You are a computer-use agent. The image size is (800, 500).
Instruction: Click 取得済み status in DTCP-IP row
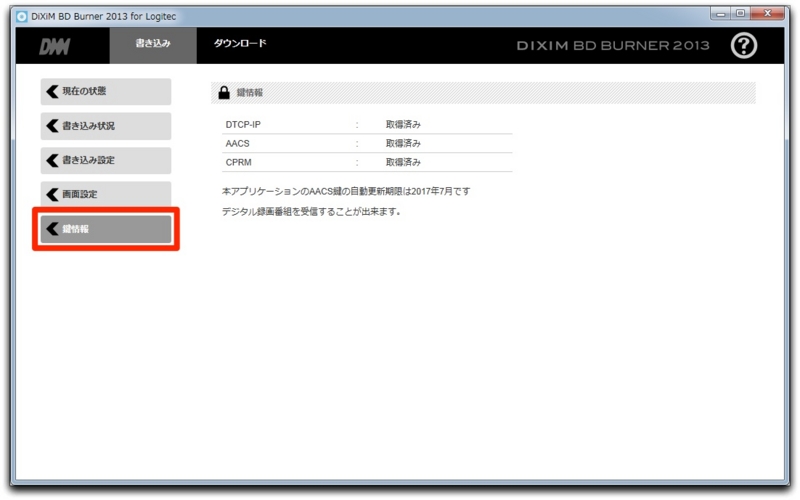point(403,124)
